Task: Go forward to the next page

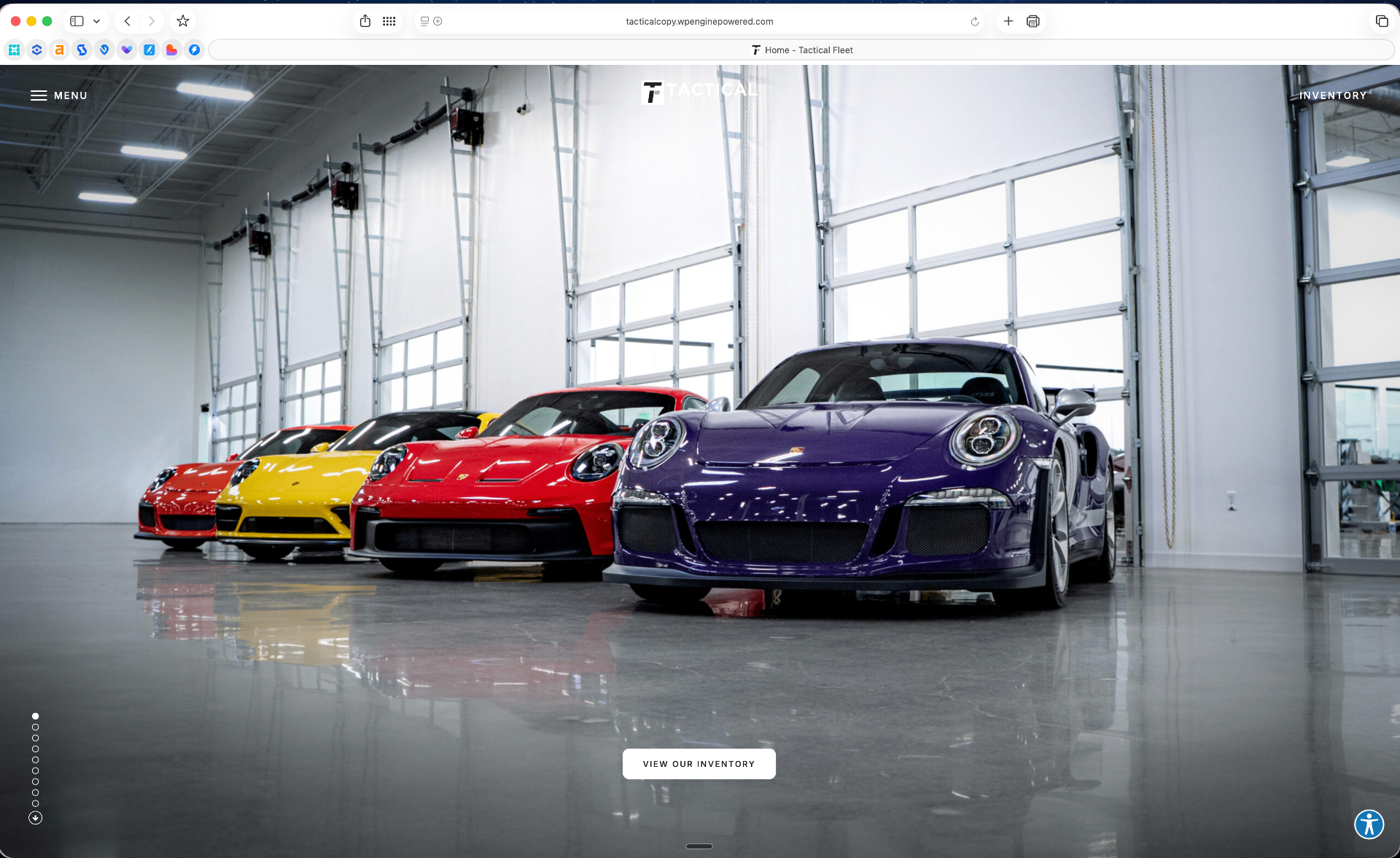Action: tap(151, 21)
